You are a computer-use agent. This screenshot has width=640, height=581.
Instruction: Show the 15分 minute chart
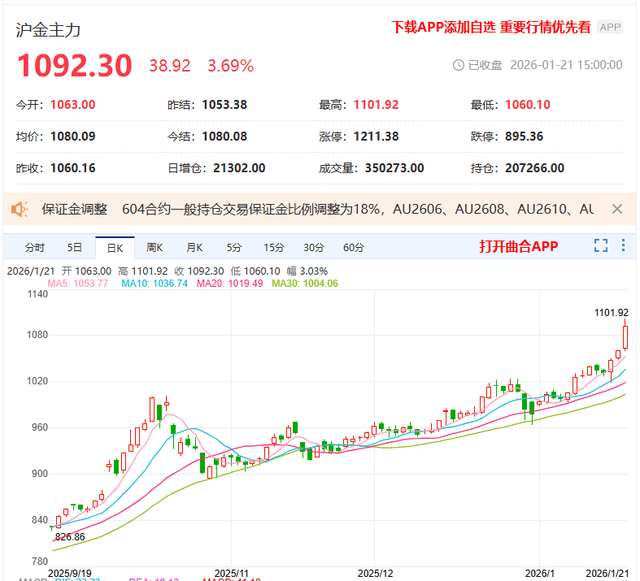[x=274, y=247]
